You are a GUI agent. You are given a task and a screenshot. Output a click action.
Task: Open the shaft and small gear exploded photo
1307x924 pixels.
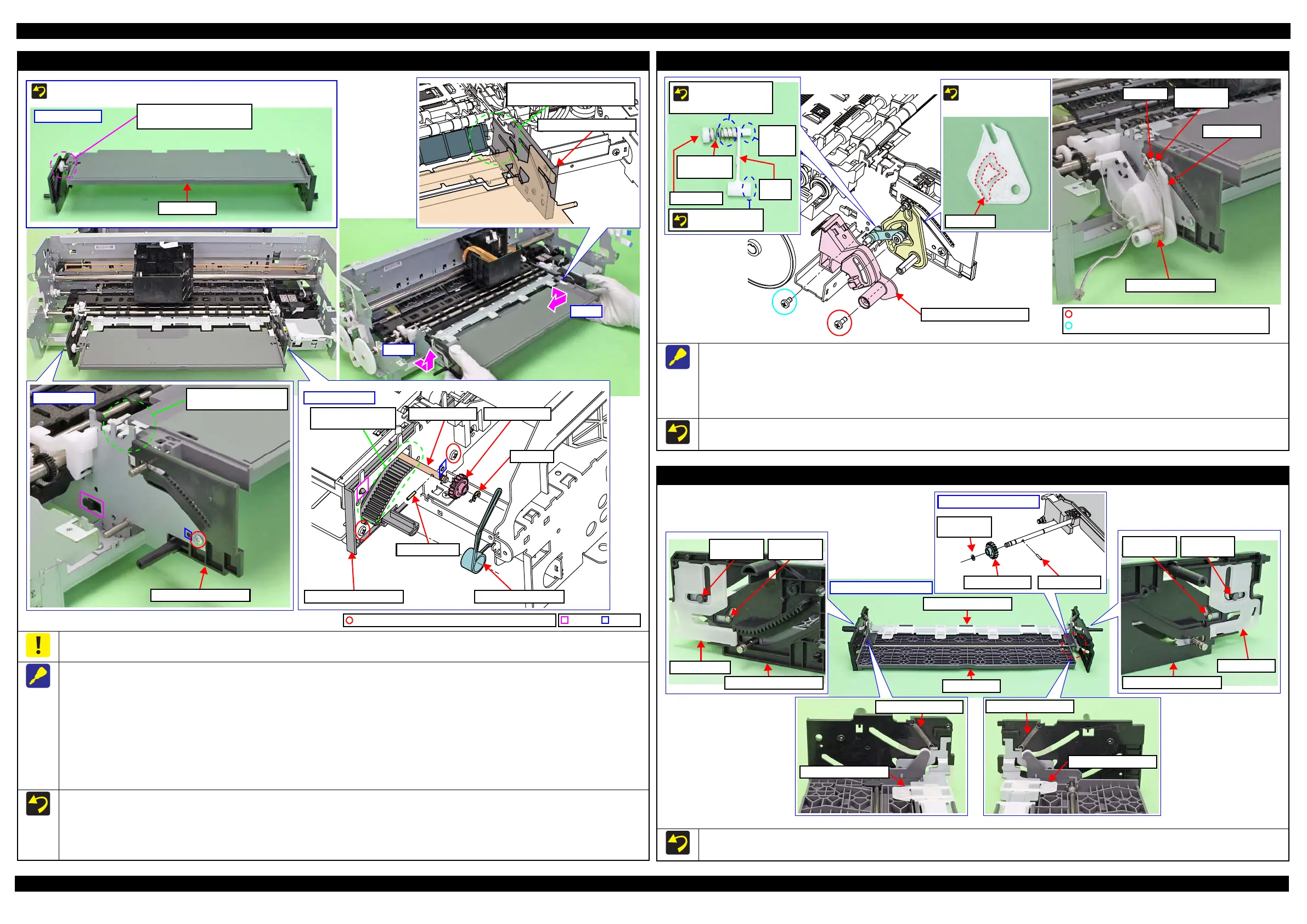click(x=1021, y=543)
